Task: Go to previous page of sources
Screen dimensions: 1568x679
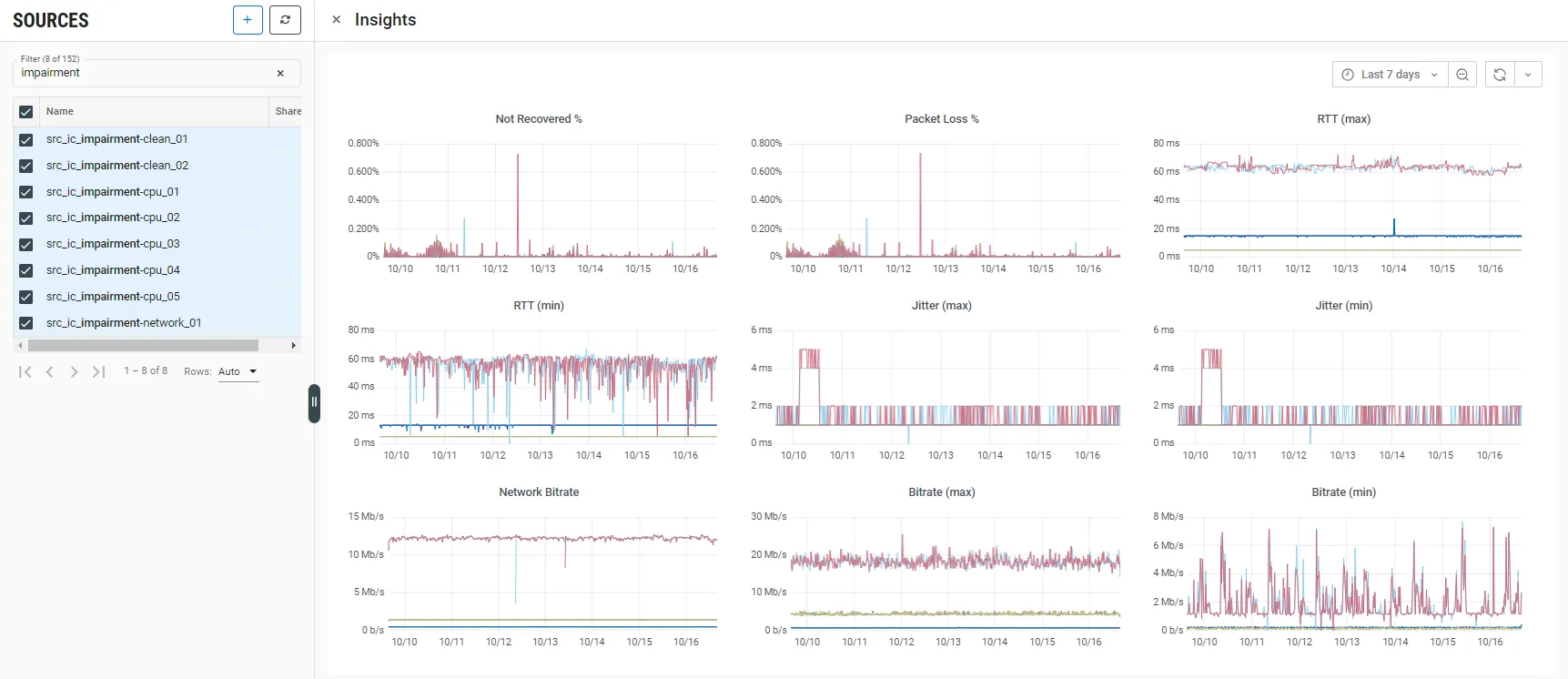Action: tap(50, 371)
